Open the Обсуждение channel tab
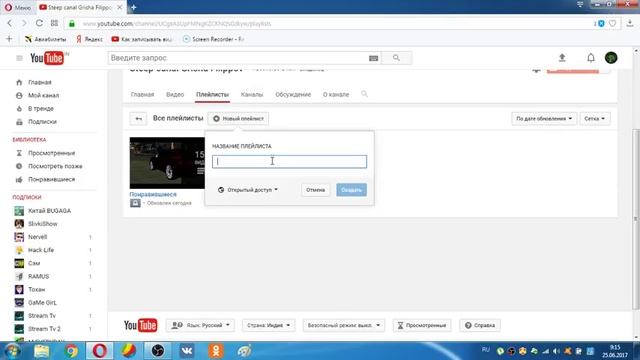This screenshot has width=640, height=360. tap(293, 94)
